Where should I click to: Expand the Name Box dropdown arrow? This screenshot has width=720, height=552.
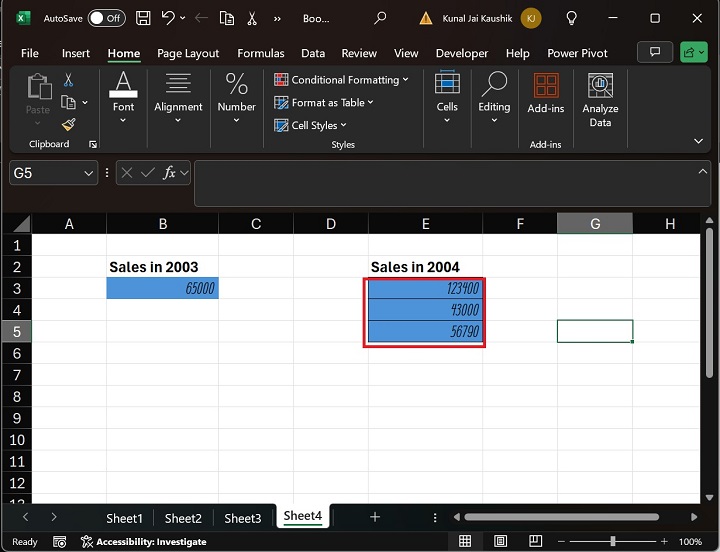[x=88, y=173]
